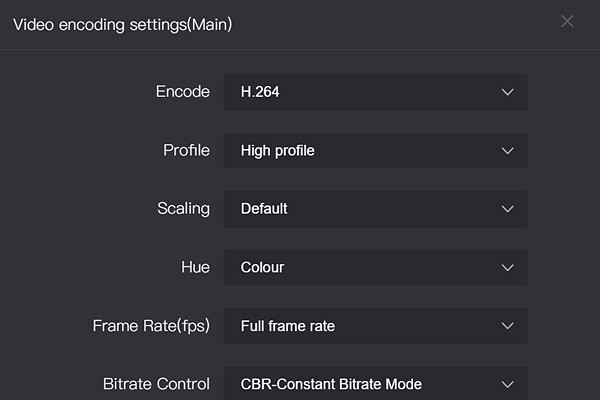This screenshot has height=400, width=600.
Task: Click the Hue dropdown chevron arrow
Action: pos(507,268)
